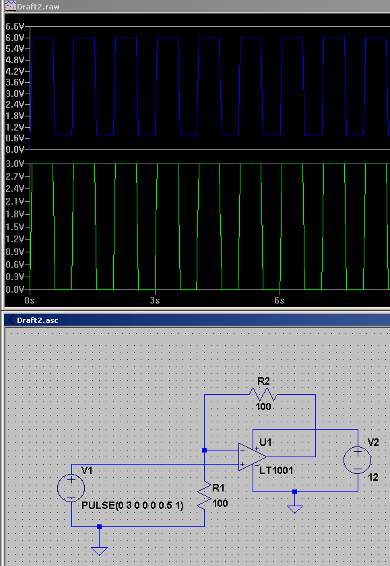Click the 0s time axis label
390x566 pixels.
pyautogui.click(x=30, y=300)
